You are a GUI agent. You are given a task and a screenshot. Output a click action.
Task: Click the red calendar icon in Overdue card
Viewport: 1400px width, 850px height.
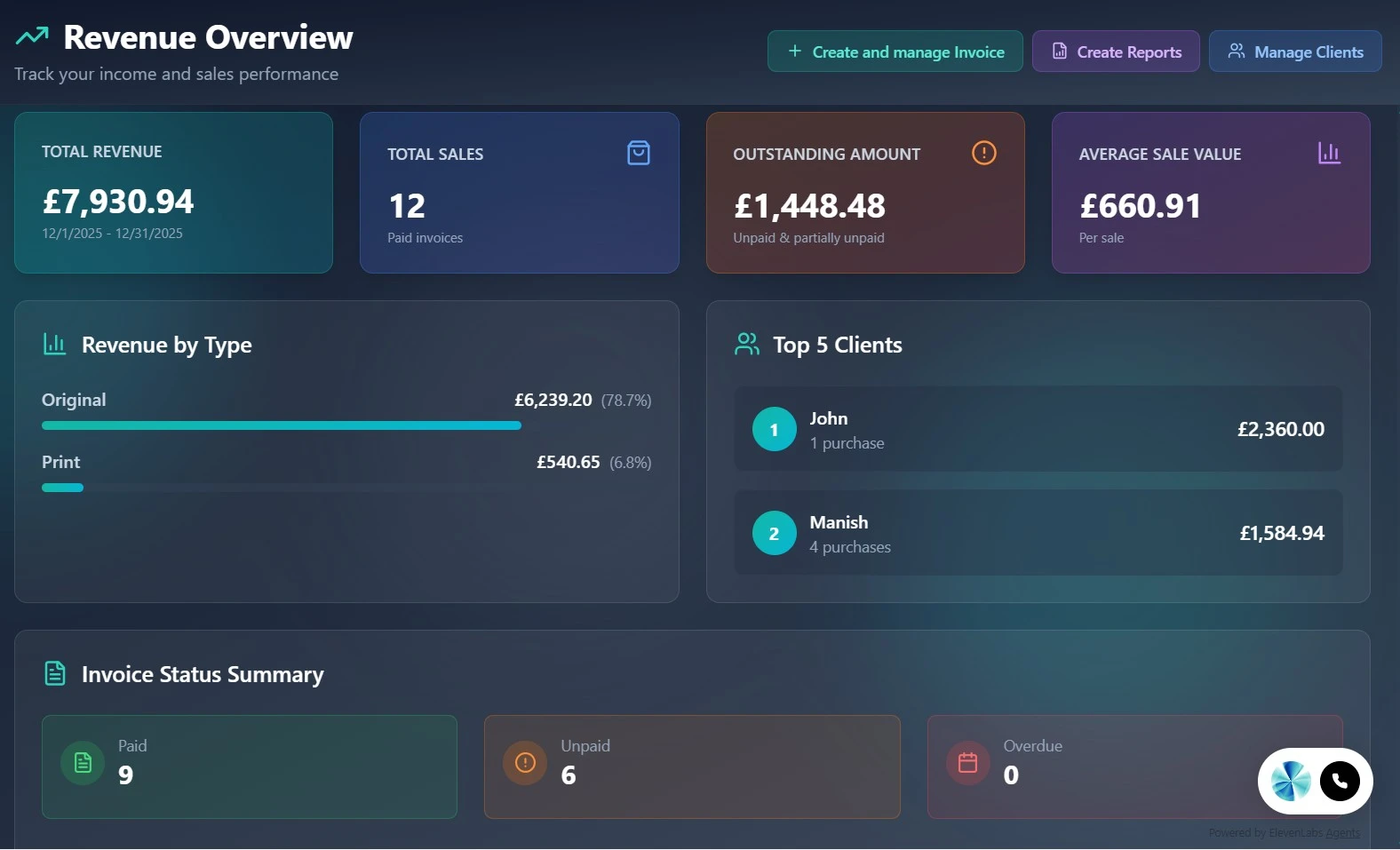[x=968, y=762]
